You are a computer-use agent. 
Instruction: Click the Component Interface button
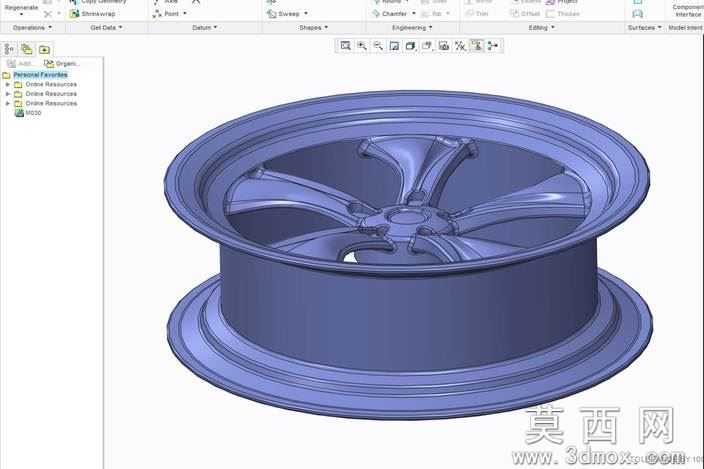click(688, 10)
